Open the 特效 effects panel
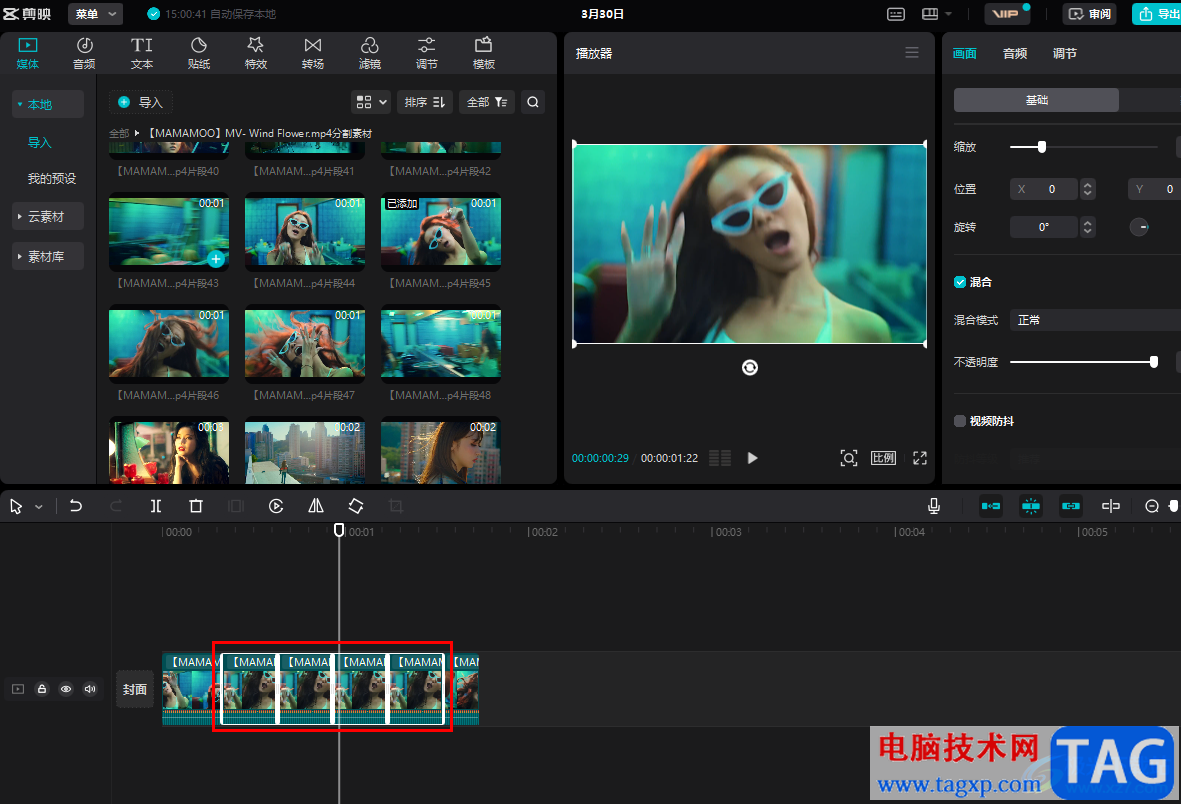This screenshot has height=804, width=1181. 256,53
